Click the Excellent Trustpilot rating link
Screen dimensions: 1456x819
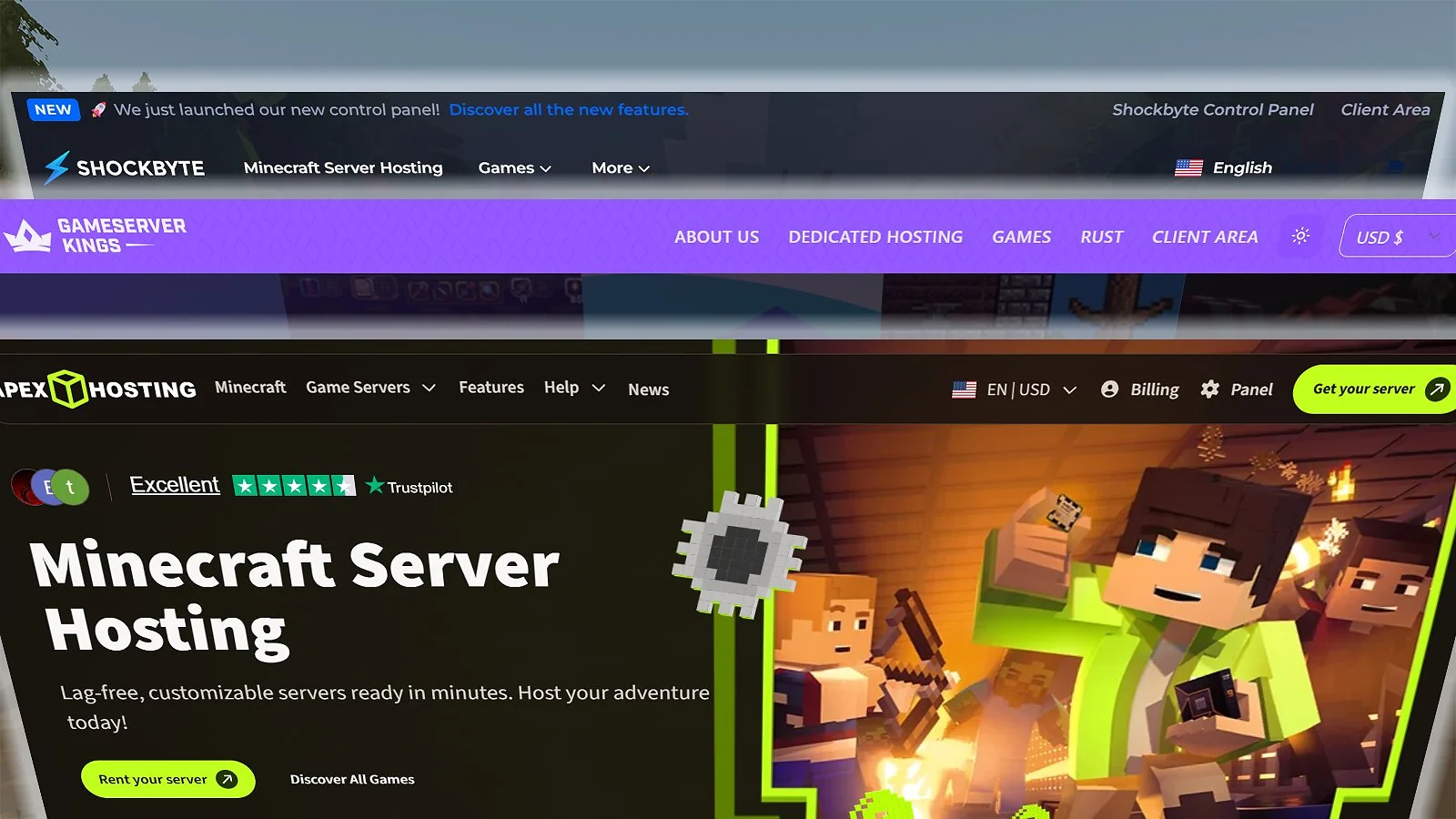click(x=175, y=485)
